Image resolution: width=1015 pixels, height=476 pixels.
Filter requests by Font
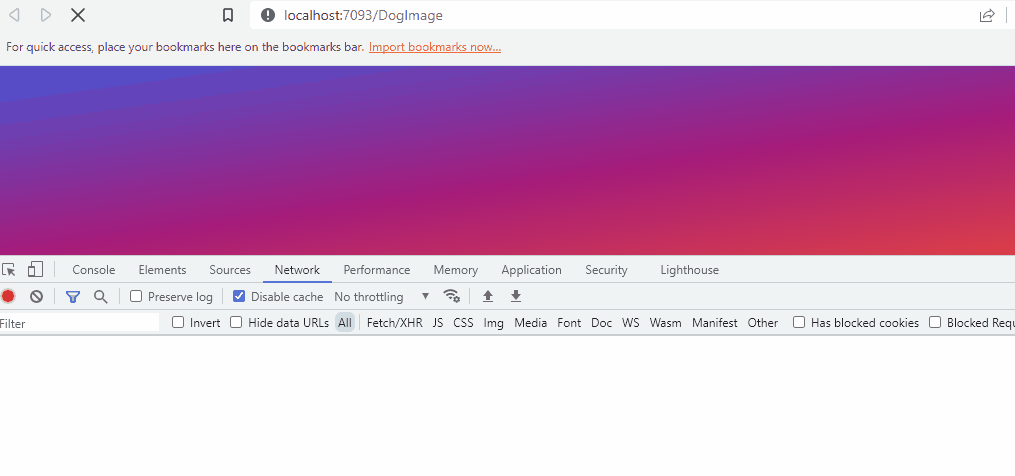tap(569, 323)
